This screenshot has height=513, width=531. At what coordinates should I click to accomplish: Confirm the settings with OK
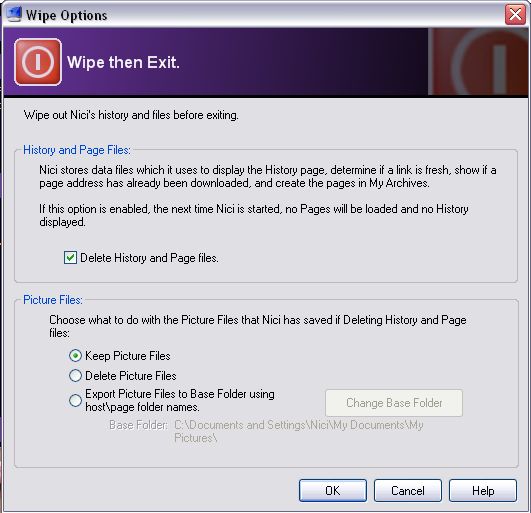333,491
